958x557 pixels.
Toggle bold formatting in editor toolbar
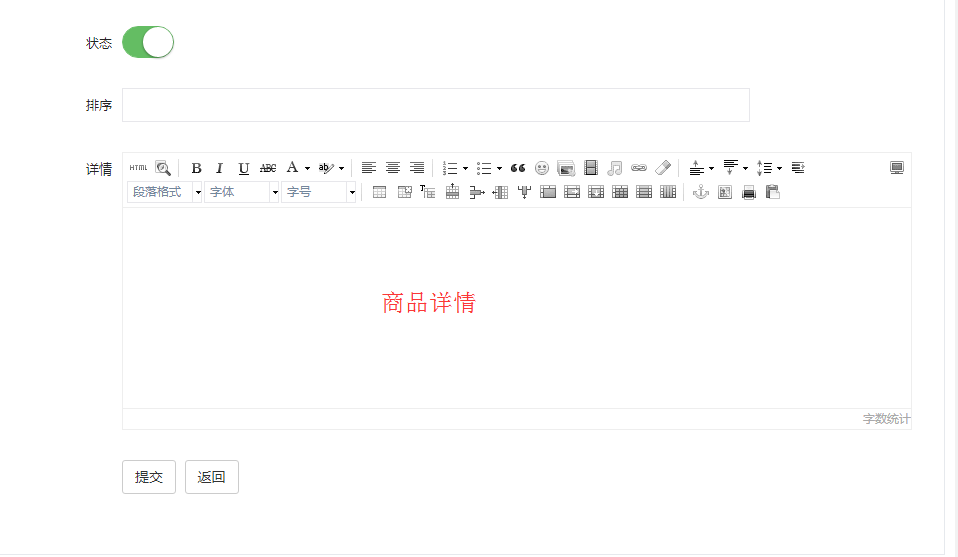tap(196, 168)
